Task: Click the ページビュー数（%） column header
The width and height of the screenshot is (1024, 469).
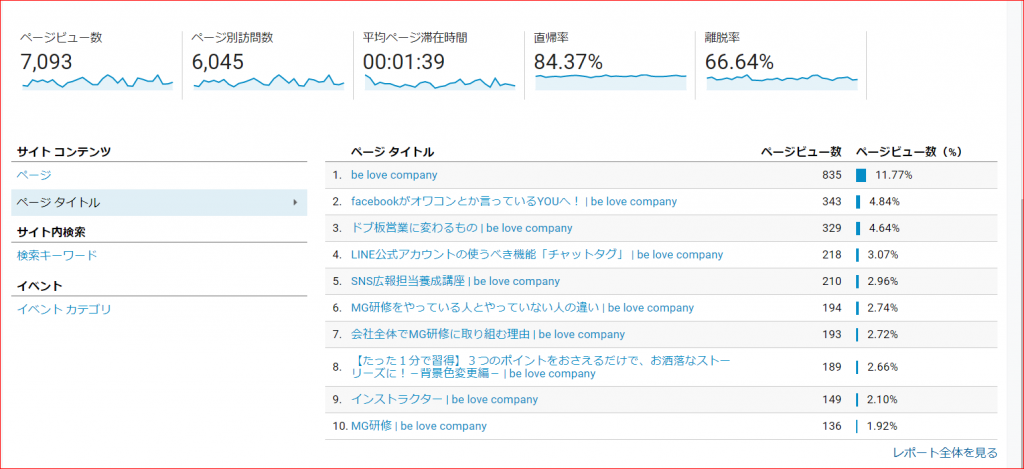Action: tap(909, 152)
